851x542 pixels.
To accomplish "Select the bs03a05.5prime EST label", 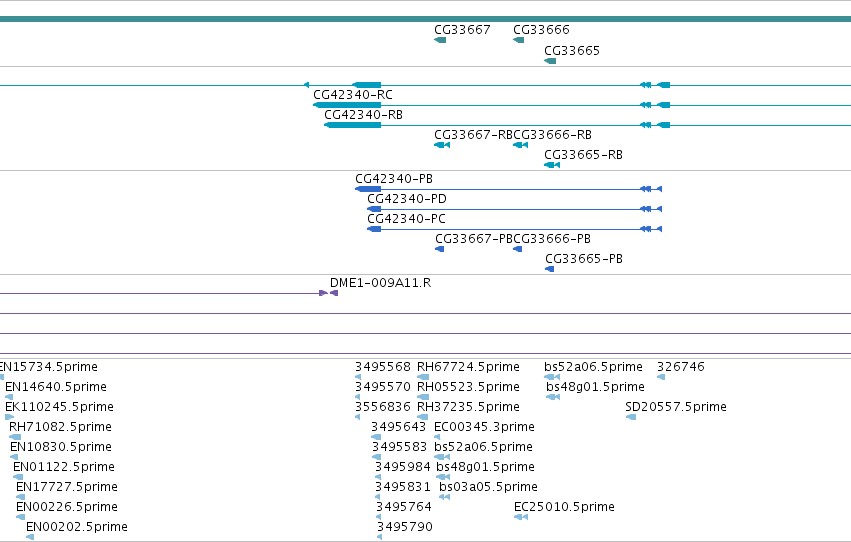I will (x=488, y=488).
